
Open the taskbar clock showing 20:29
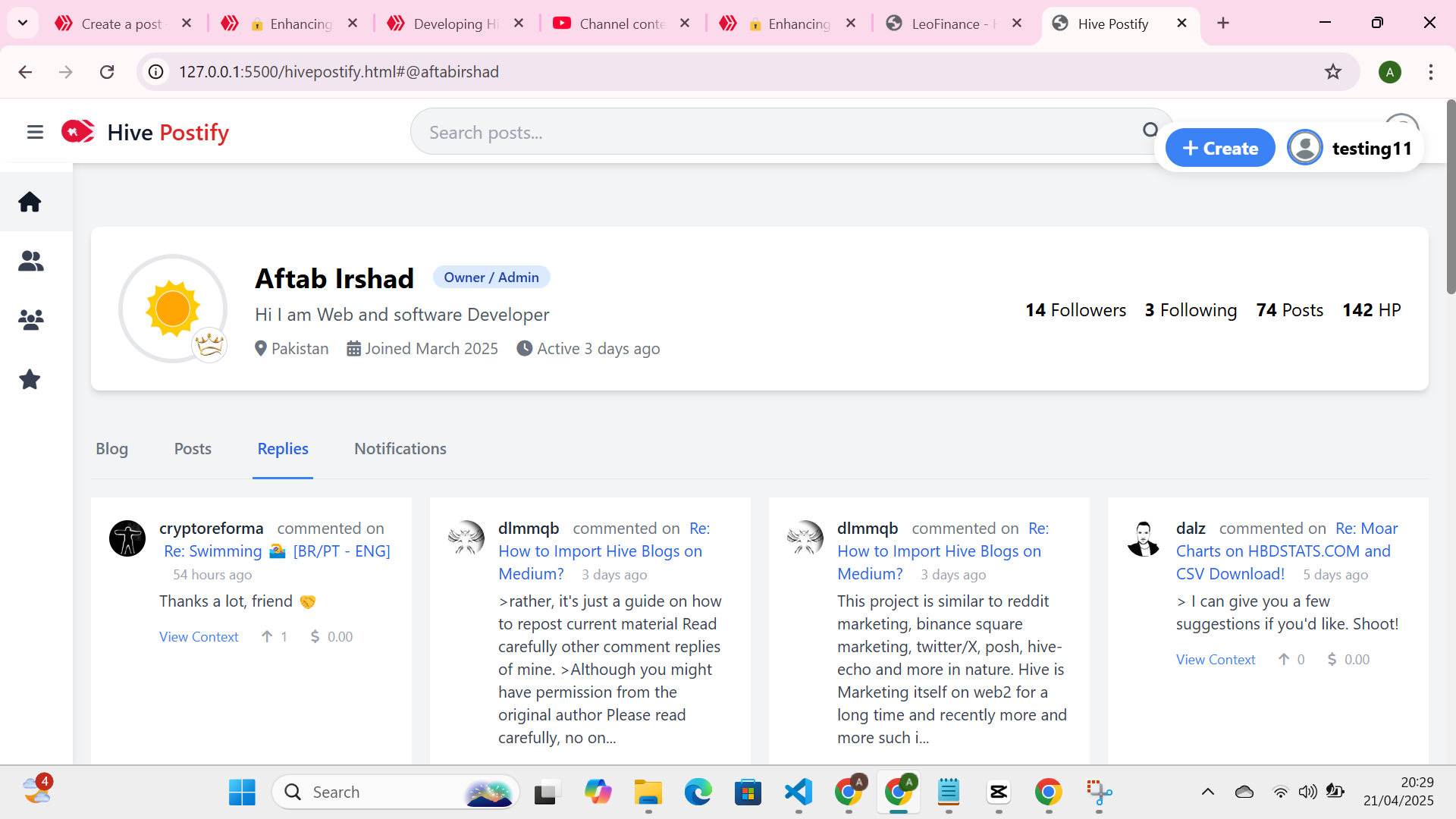click(x=1398, y=792)
